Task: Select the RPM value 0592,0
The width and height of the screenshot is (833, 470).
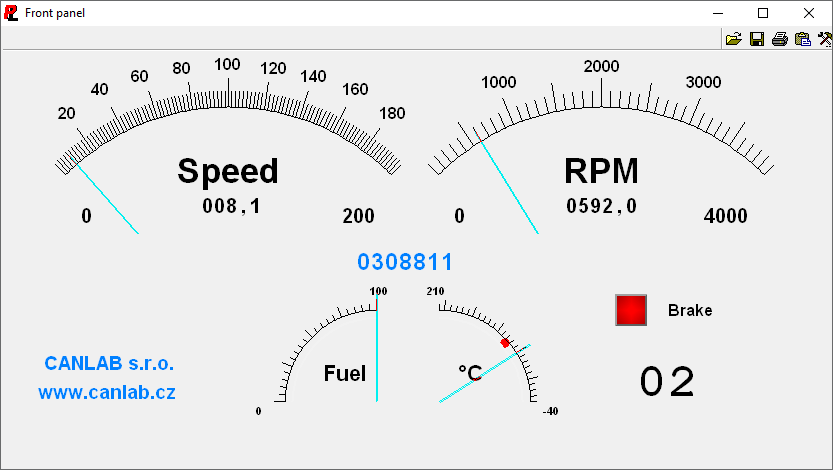Action: (601, 206)
